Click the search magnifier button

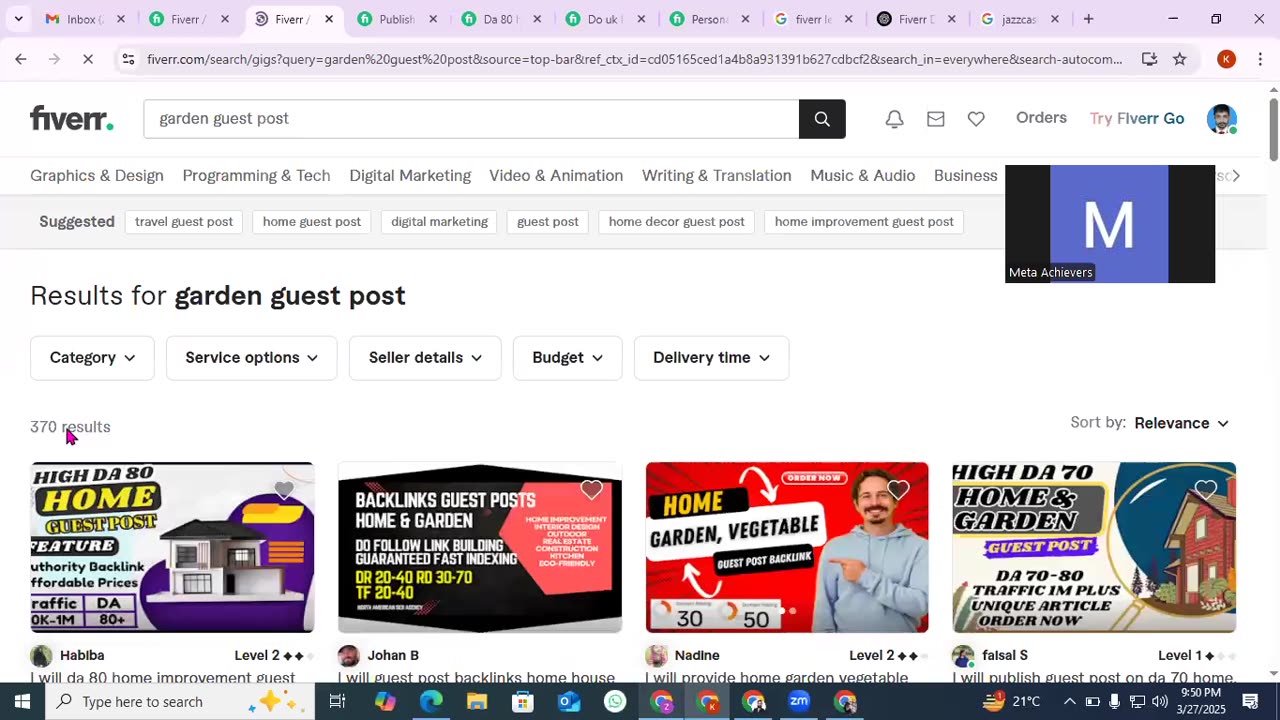(822, 119)
